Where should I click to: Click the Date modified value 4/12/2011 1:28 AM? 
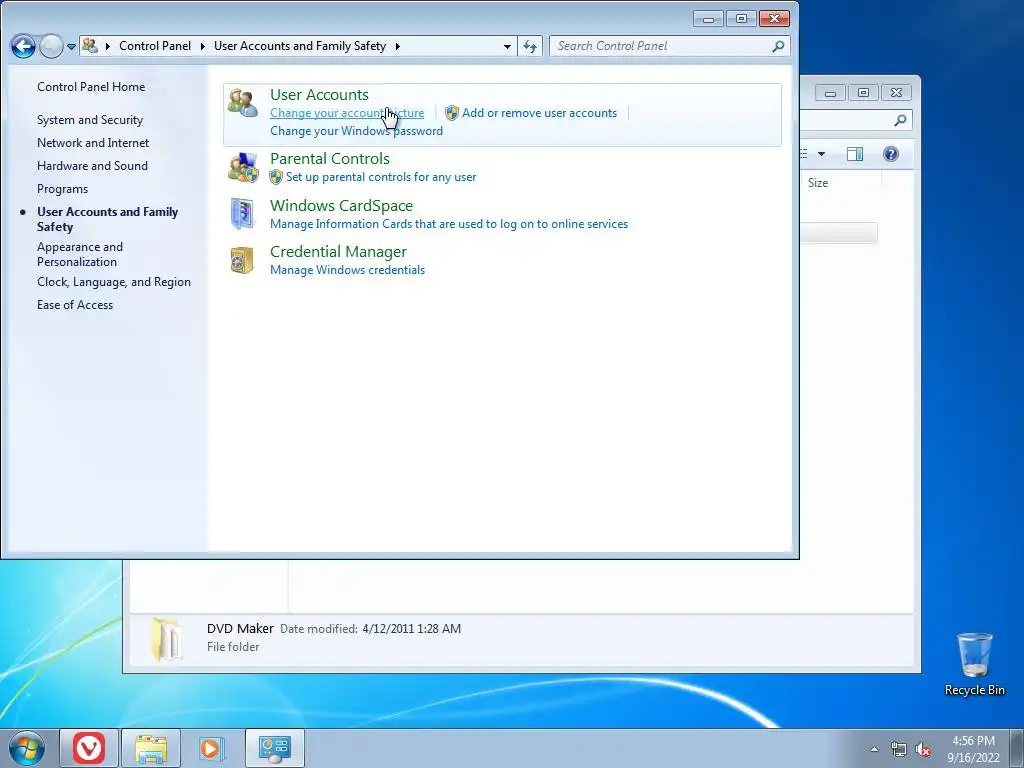[x=411, y=629]
